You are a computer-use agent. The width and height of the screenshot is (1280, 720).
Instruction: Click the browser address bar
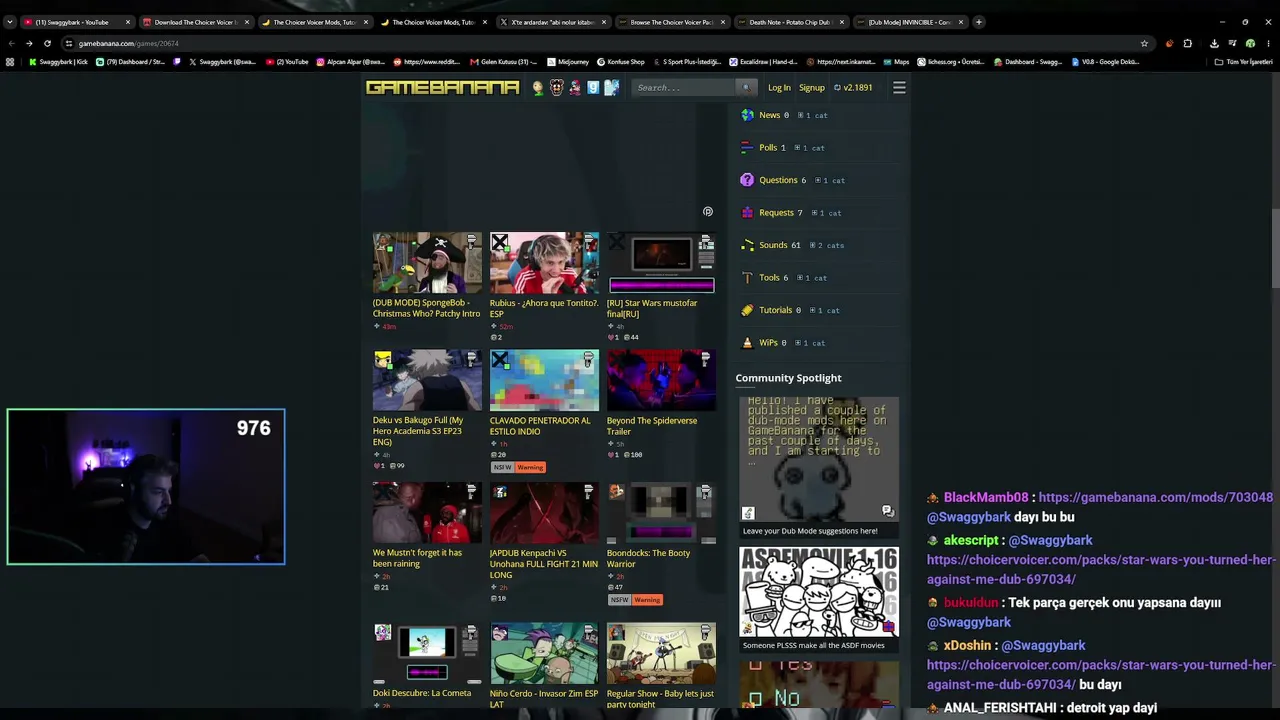coord(600,44)
